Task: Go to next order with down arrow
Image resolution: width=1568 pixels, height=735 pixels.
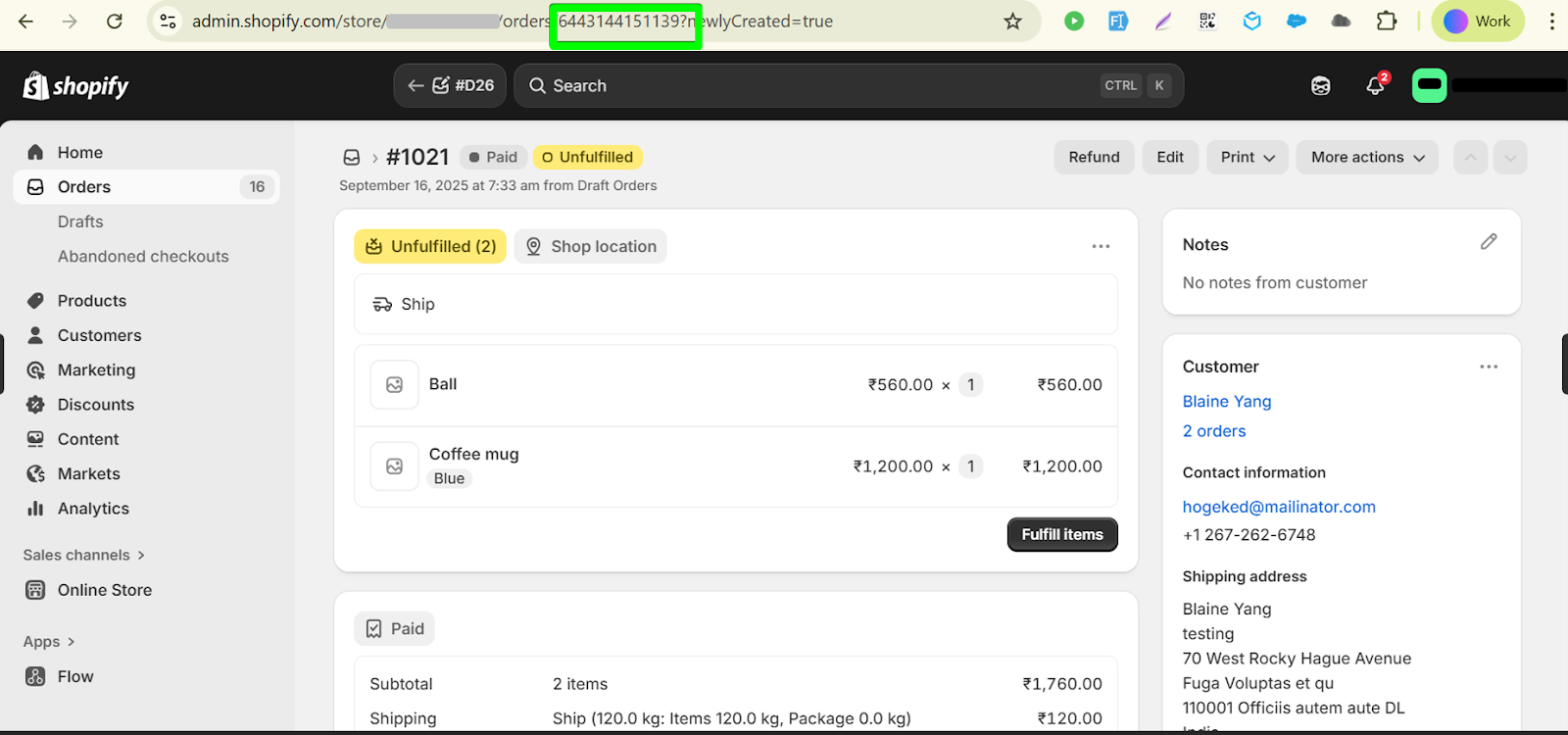Action: (1510, 157)
